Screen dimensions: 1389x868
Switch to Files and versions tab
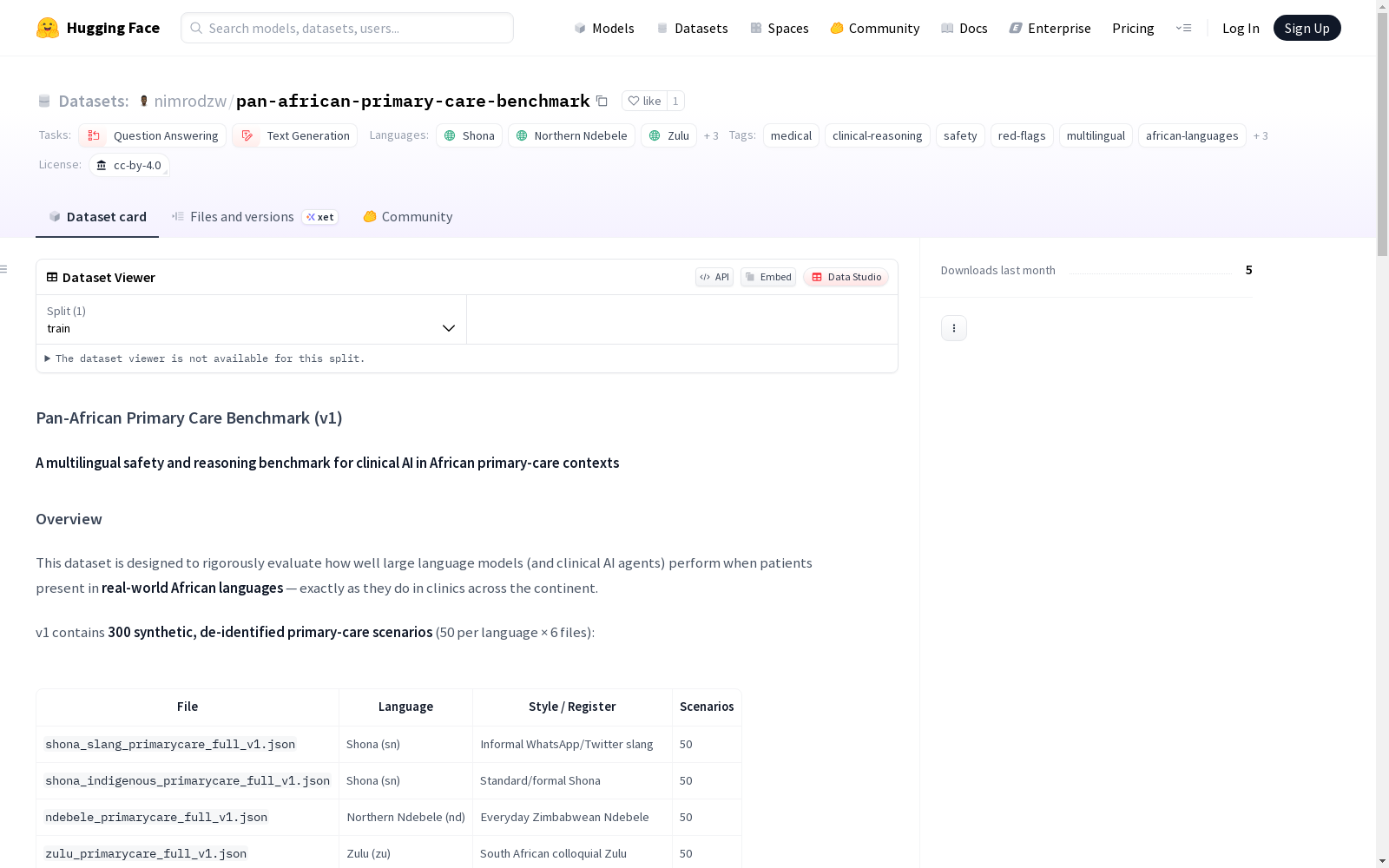point(254,217)
